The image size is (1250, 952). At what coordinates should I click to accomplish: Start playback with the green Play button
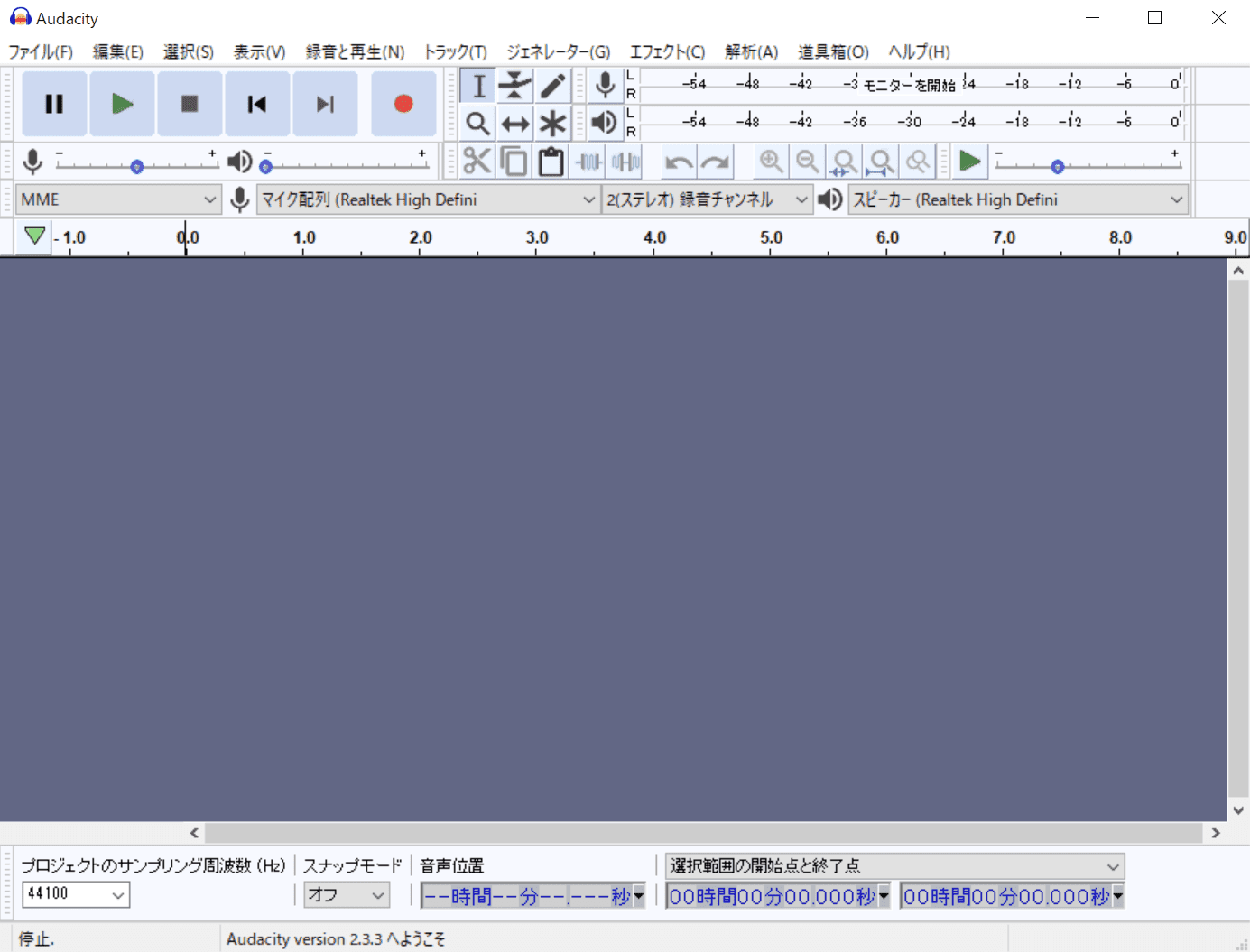tap(122, 104)
